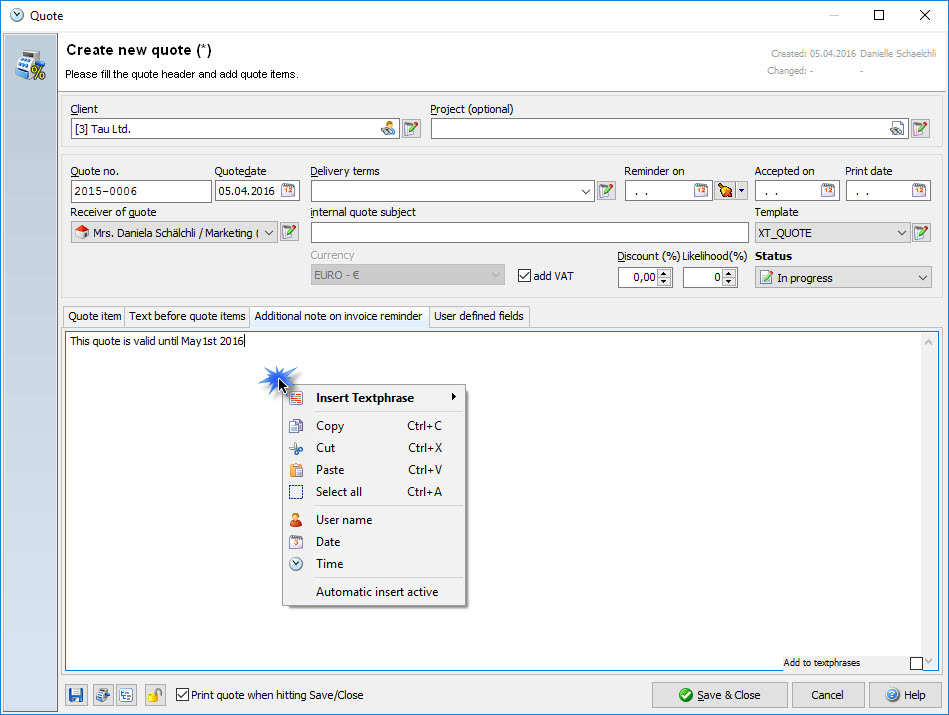Screen dimensions: 949x715
Task: Click the printer icon in bottom toolbar
Action: (102, 695)
